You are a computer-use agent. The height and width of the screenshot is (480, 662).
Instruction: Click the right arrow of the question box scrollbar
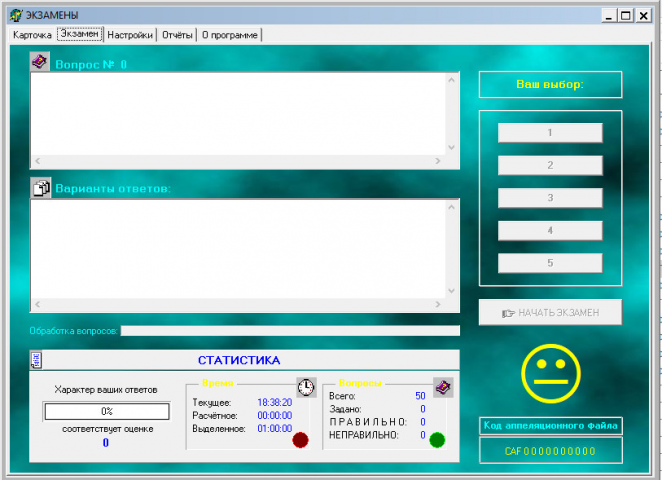coord(438,161)
